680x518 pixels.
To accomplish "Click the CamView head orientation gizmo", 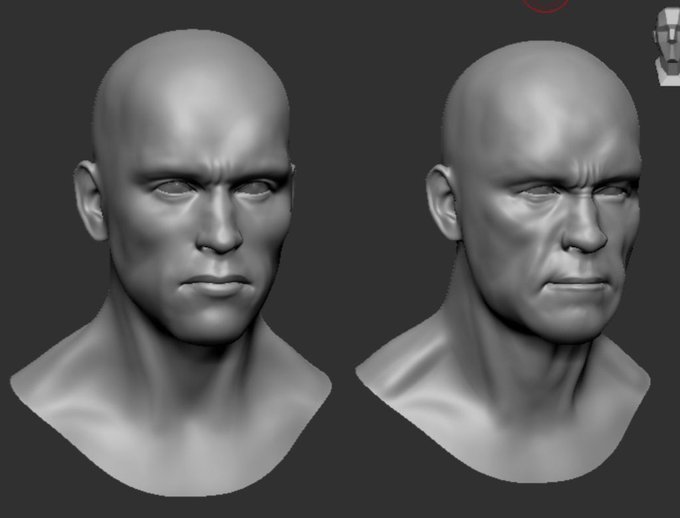I will (x=667, y=47).
